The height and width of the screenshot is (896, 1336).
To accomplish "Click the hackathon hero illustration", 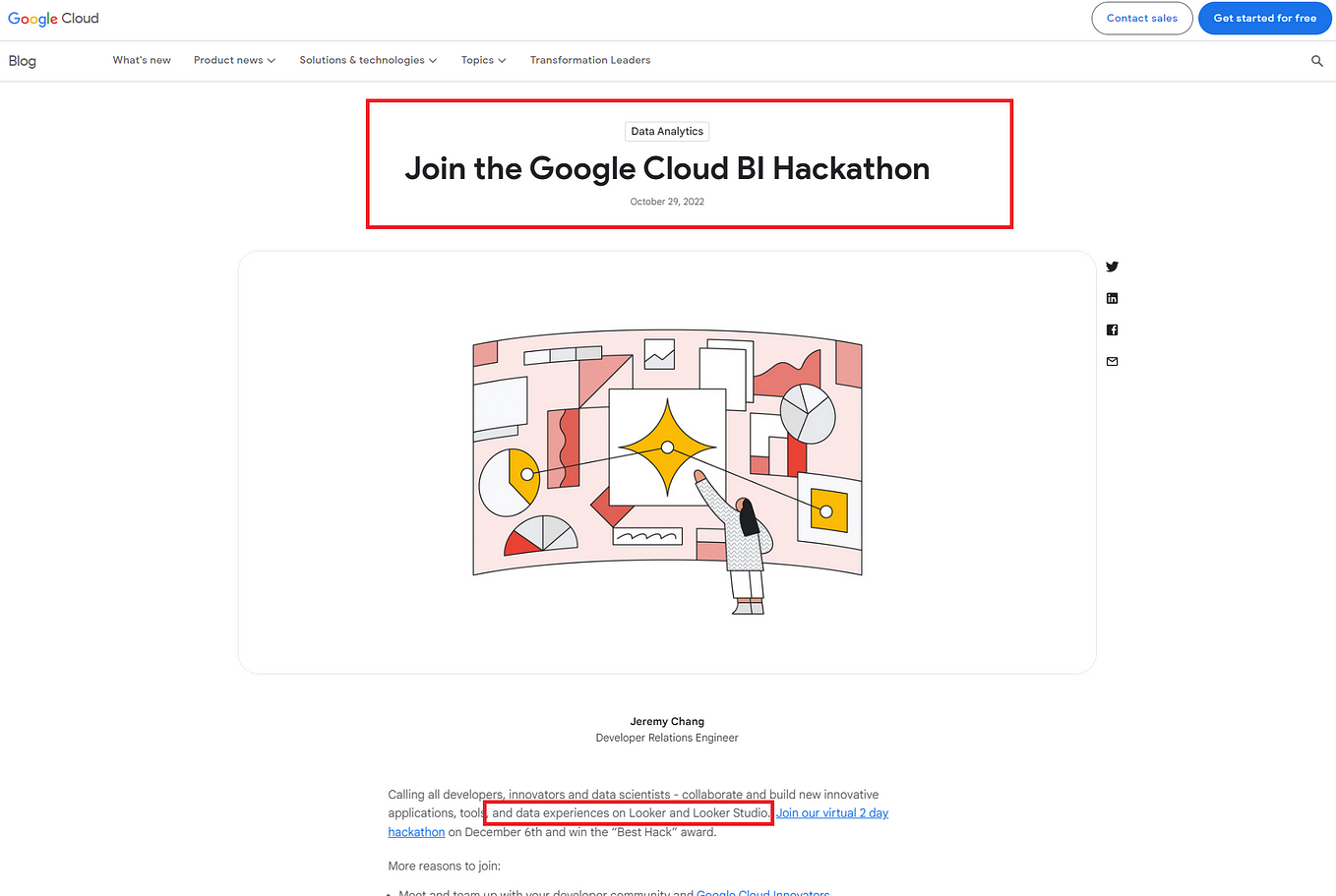I will [x=667, y=462].
